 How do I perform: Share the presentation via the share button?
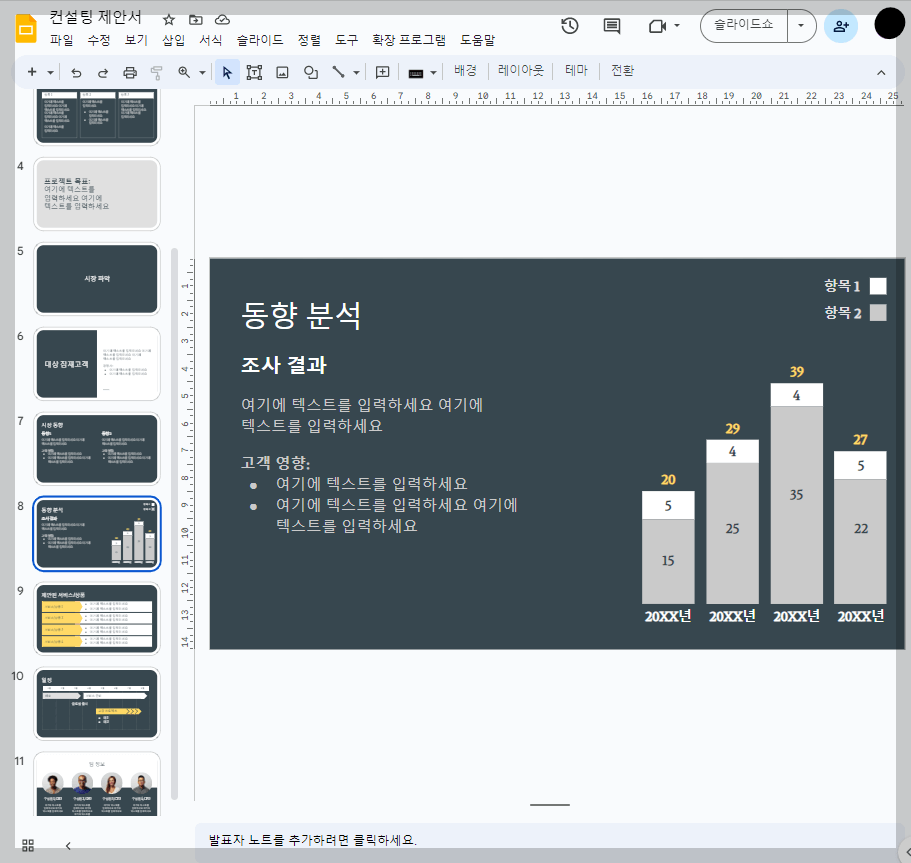tap(840, 27)
